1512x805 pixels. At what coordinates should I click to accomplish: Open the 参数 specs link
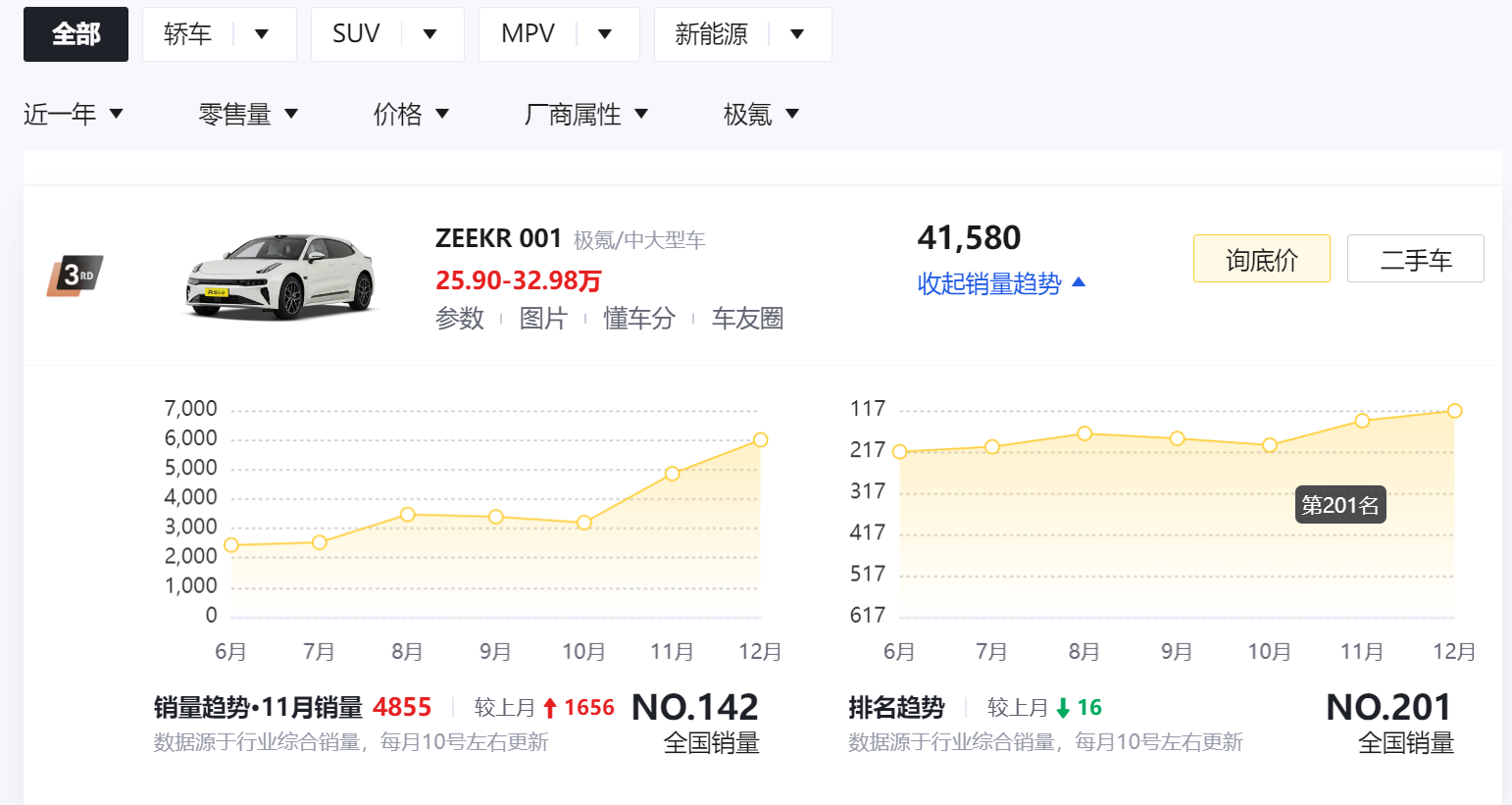[460, 319]
